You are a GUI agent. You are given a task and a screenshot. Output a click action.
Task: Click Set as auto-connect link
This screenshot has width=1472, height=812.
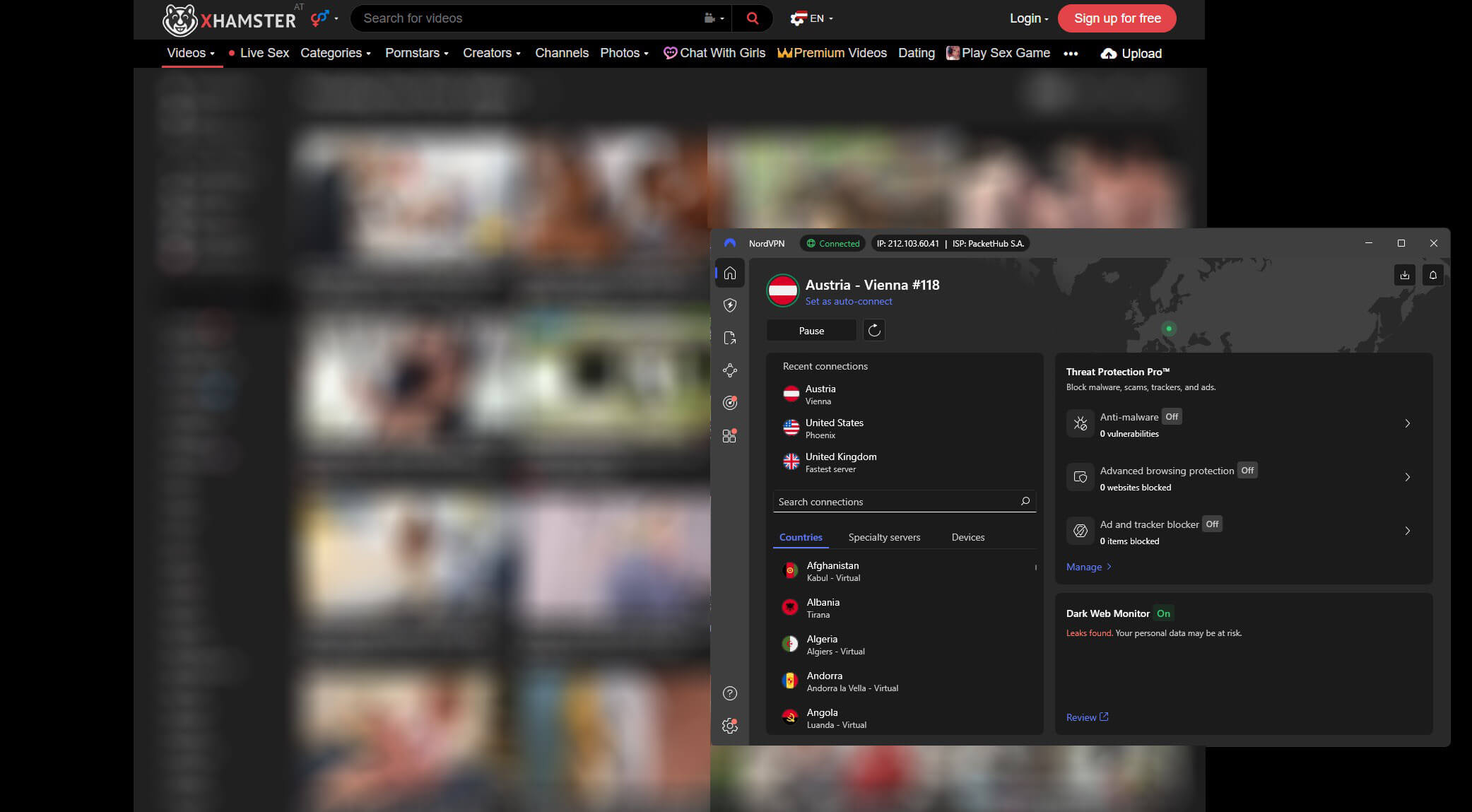pyautogui.click(x=849, y=301)
